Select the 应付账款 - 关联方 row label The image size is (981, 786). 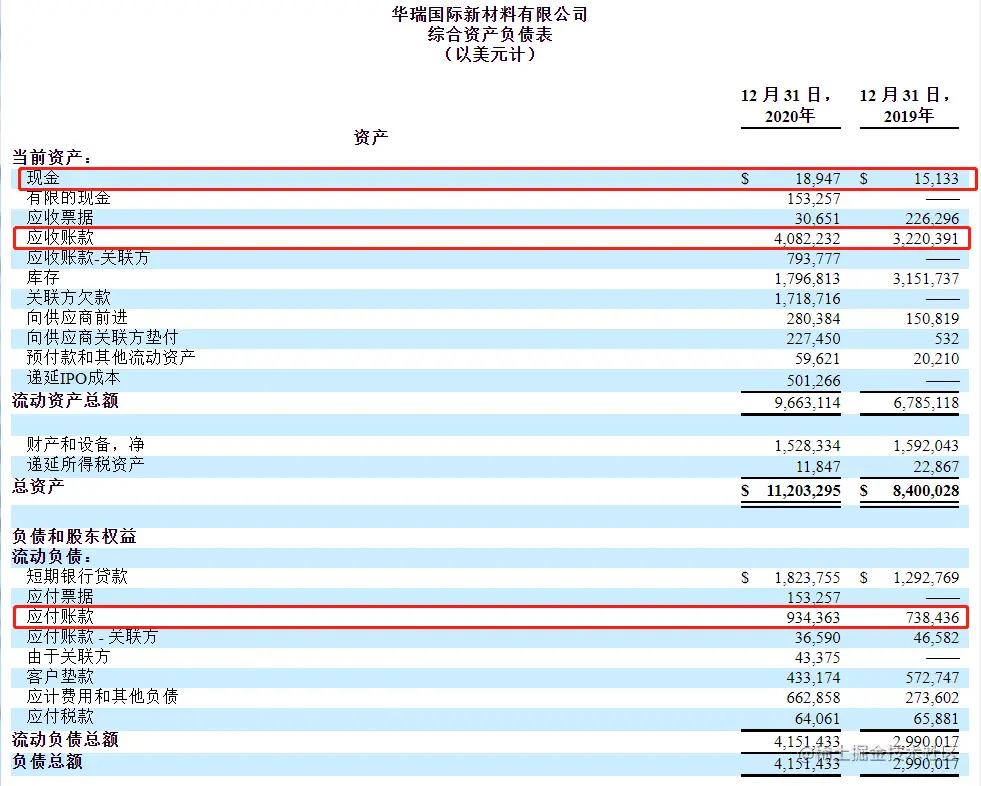click(93, 636)
